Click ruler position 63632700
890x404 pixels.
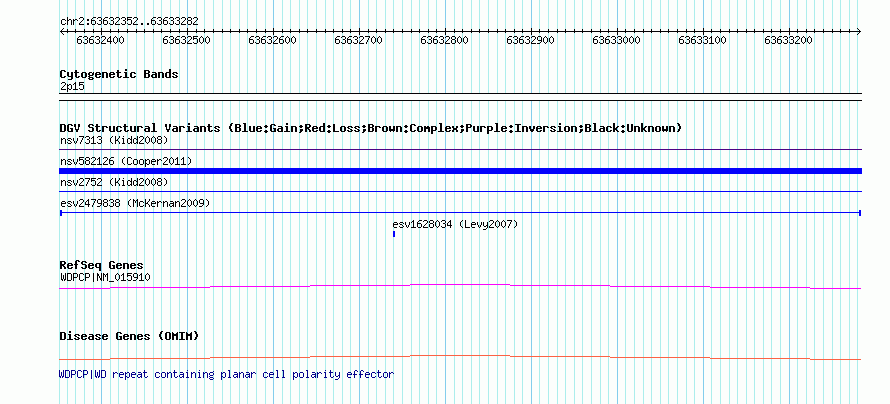pyautogui.click(x=358, y=40)
